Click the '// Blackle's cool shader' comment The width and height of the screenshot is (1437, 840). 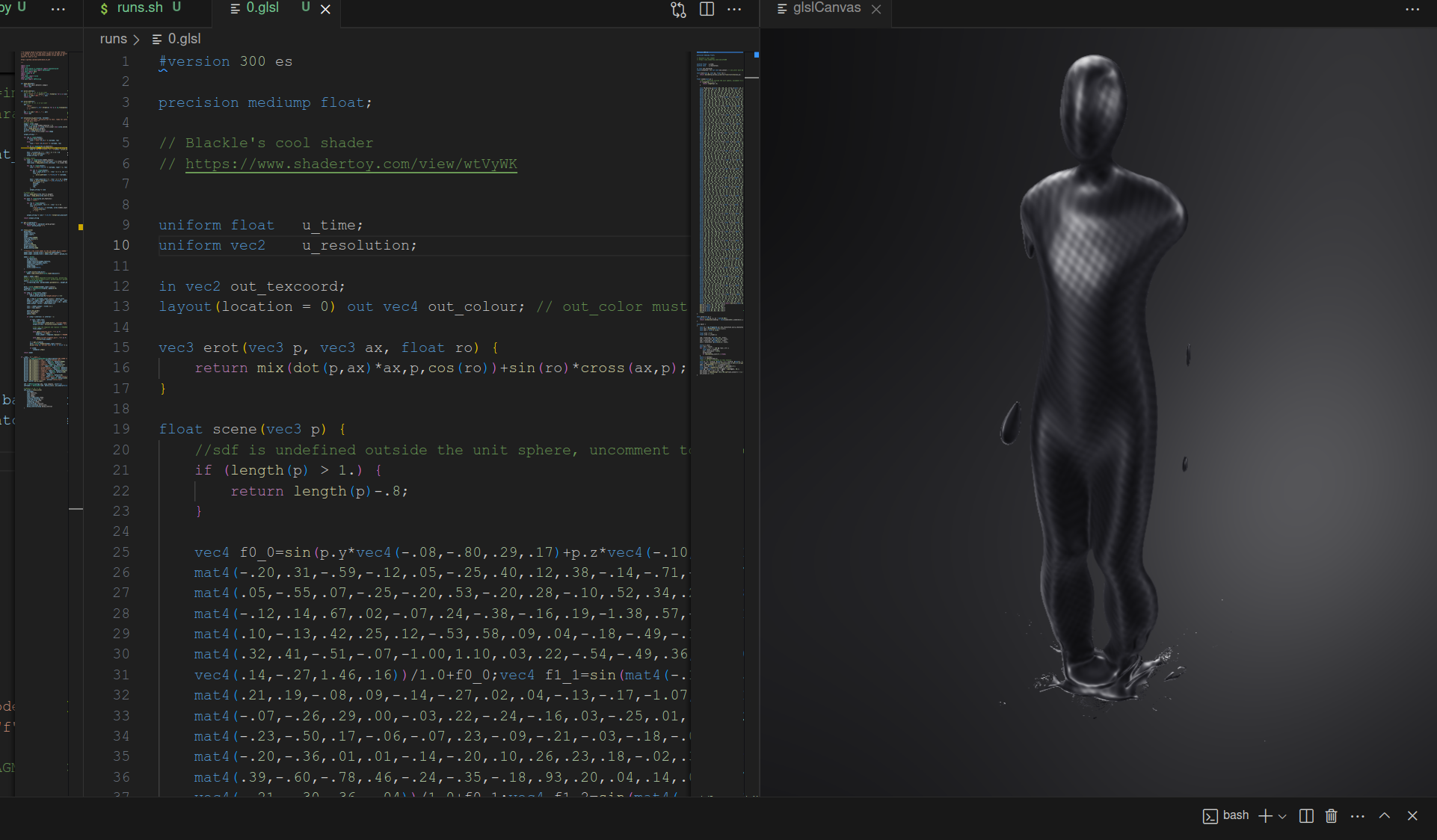pos(265,143)
